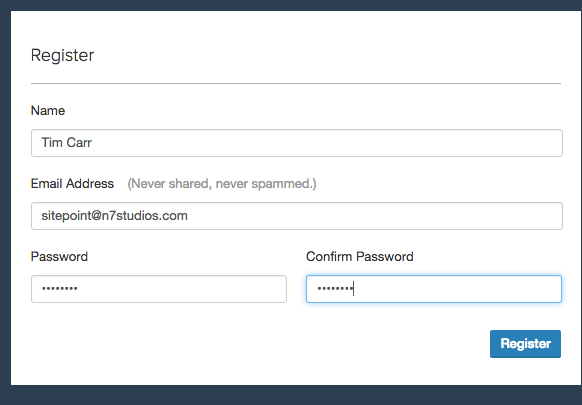Click into the Confirm Password field

[434, 289]
